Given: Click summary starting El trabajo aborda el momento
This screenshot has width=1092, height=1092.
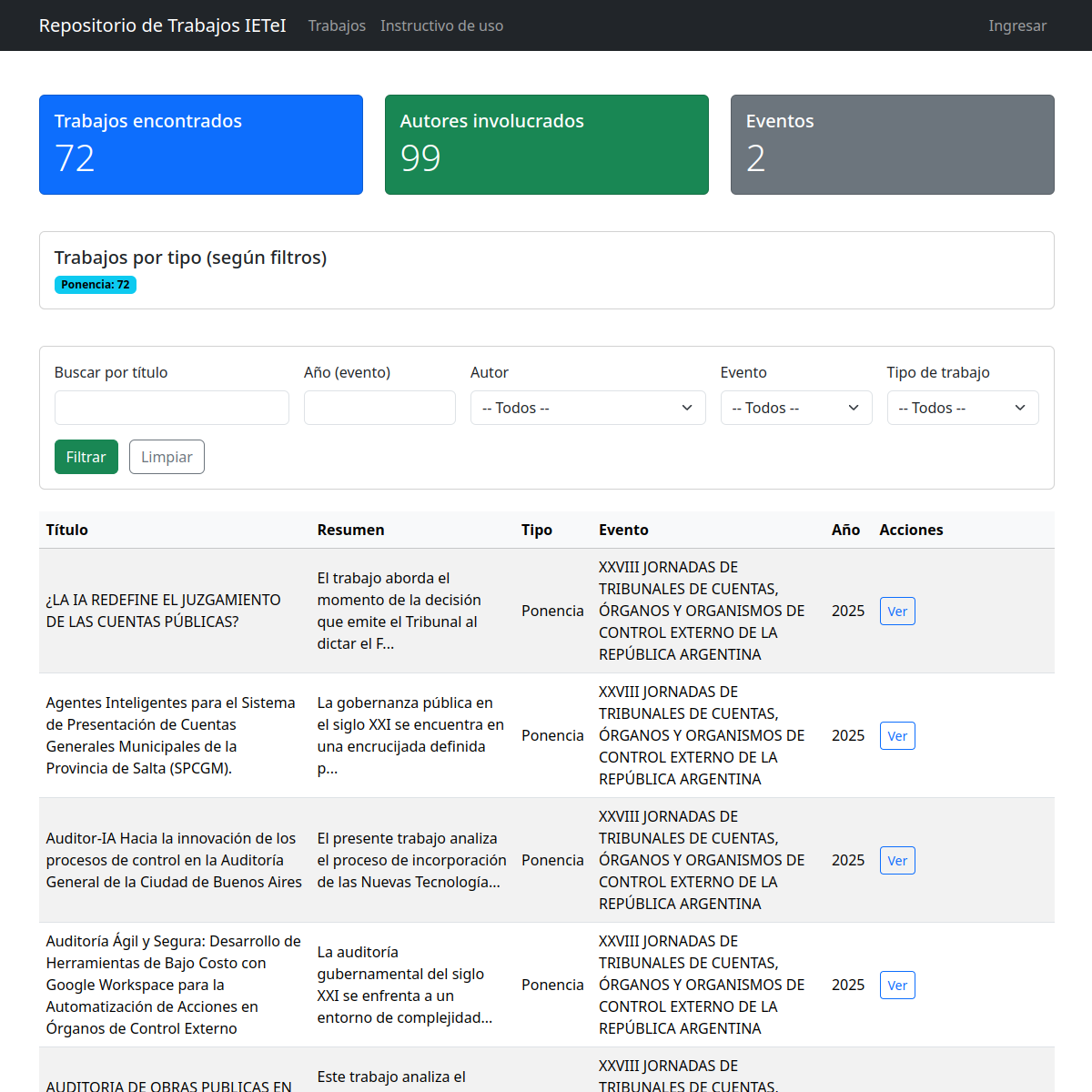Looking at the screenshot, I should [399, 611].
